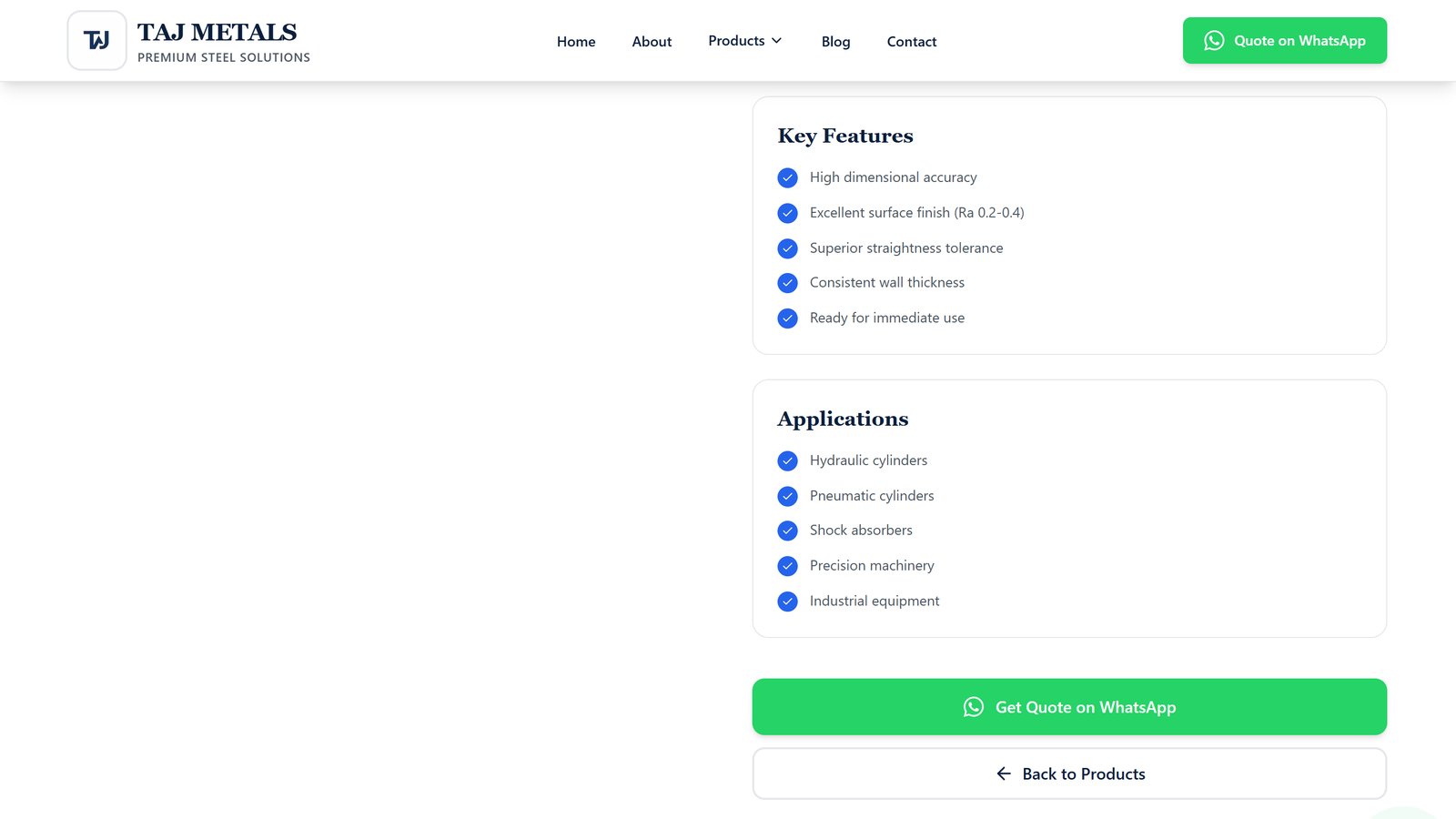The height and width of the screenshot is (819, 1456).
Task: Click checkmark icon next to Excellent surface finish
Action: point(788,213)
